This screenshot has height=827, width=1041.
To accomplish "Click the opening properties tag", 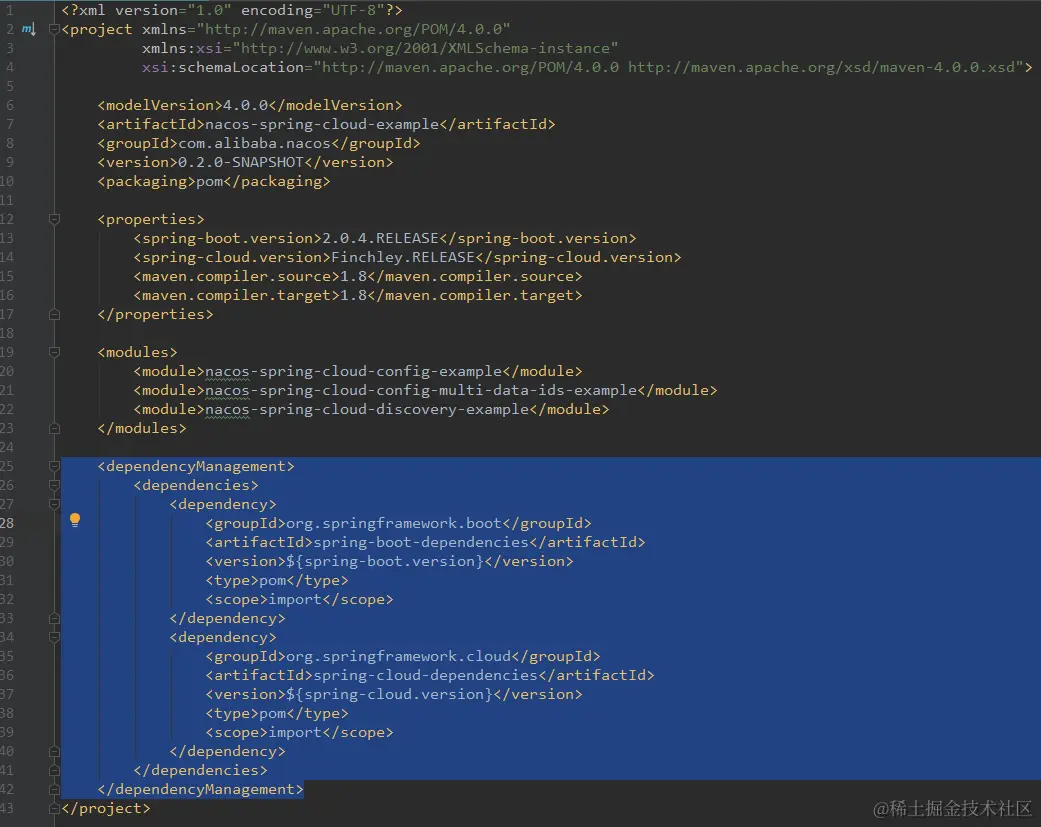I will [x=151, y=219].
